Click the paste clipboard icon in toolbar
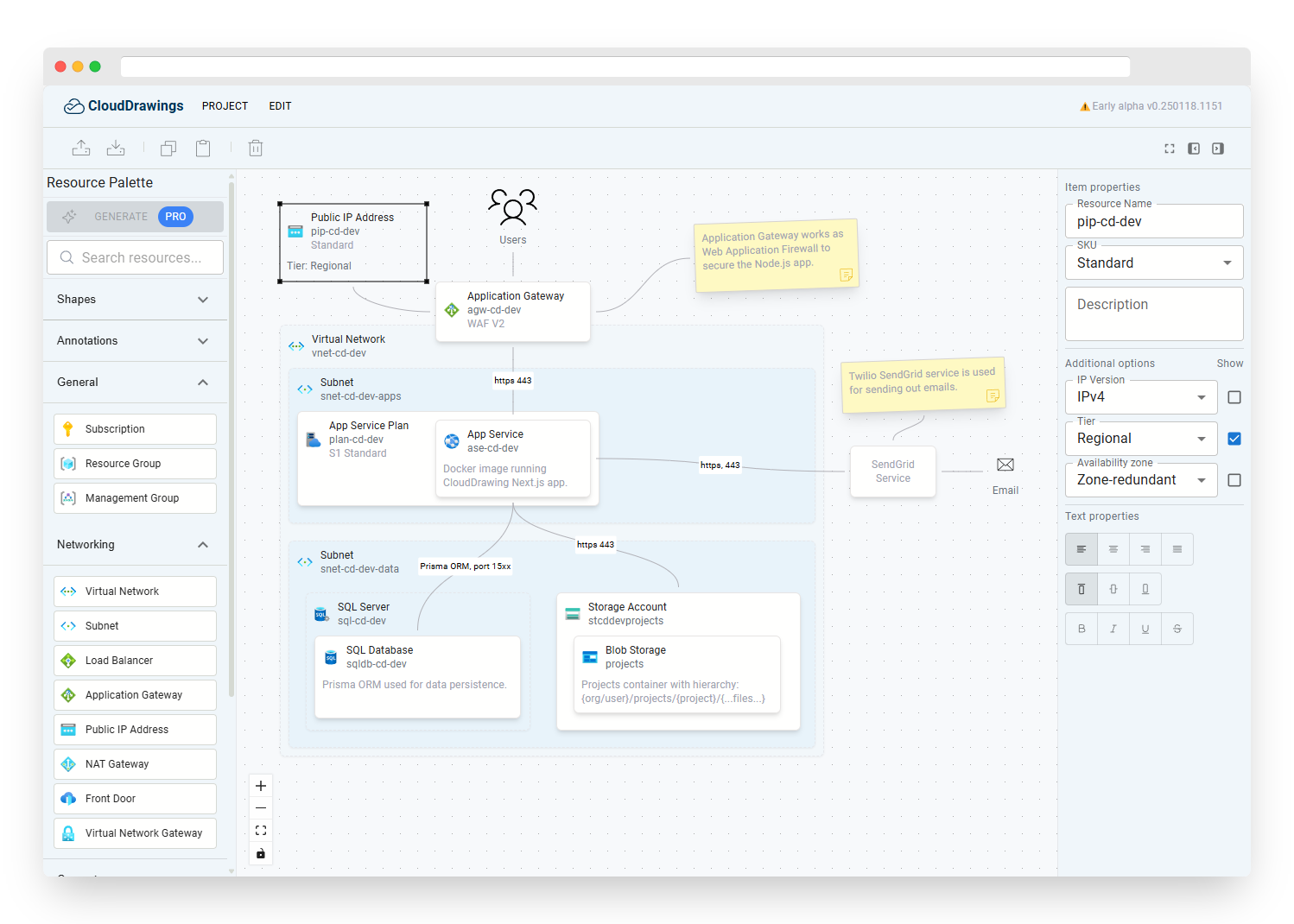The image size is (1294, 924). tap(203, 149)
